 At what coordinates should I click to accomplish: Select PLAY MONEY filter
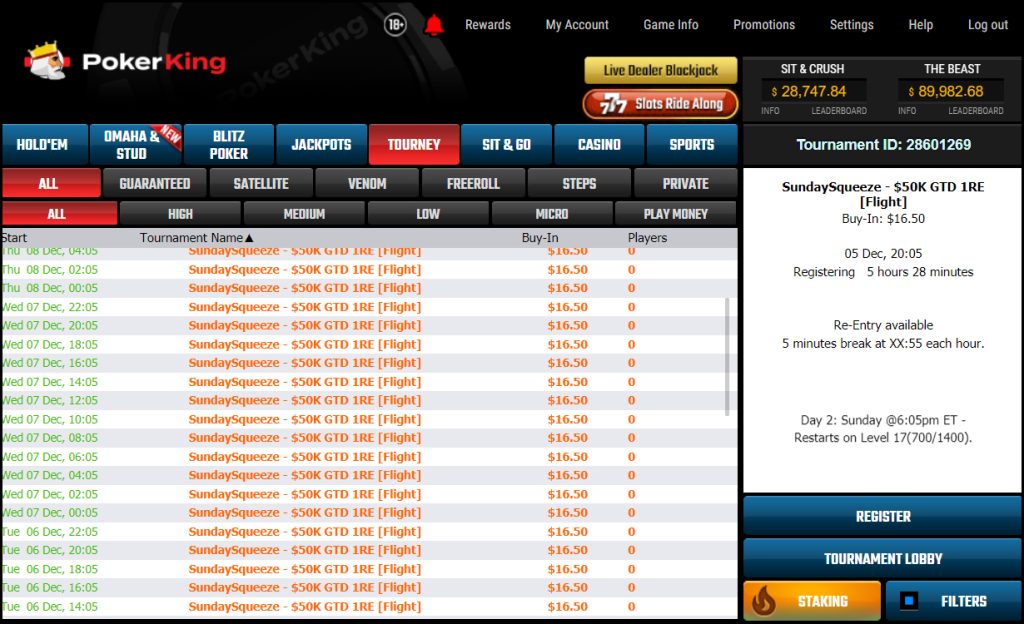pos(676,213)
